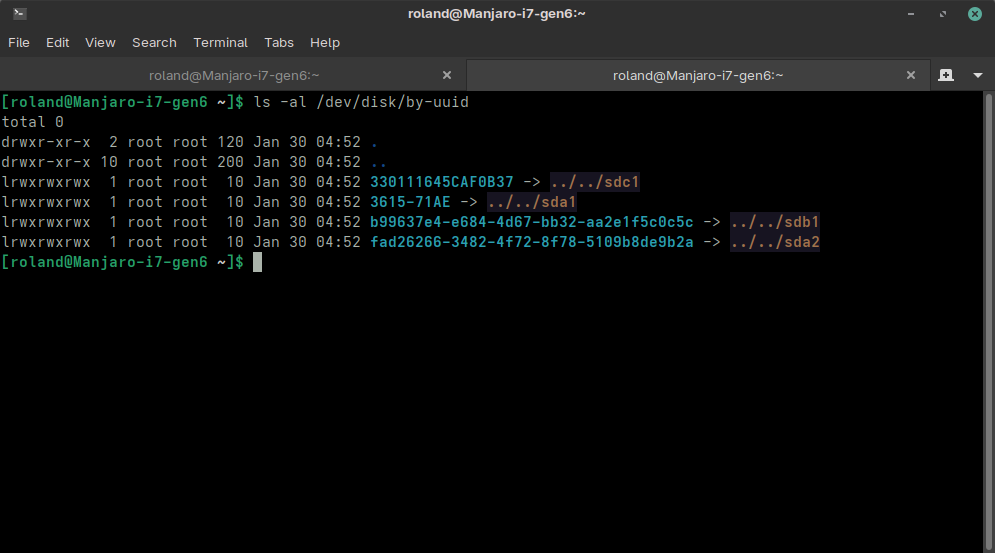The height and width of the screenshot is (553, 995).
Task: Close the terminal window
Action: pos(974,14)
